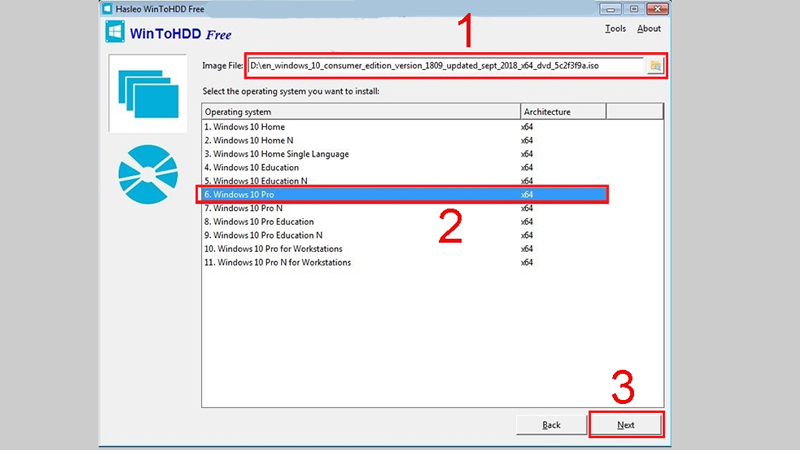Click the browse image file folder icon
The width and height of the screenshot is (800, 450).
(655, 65)
